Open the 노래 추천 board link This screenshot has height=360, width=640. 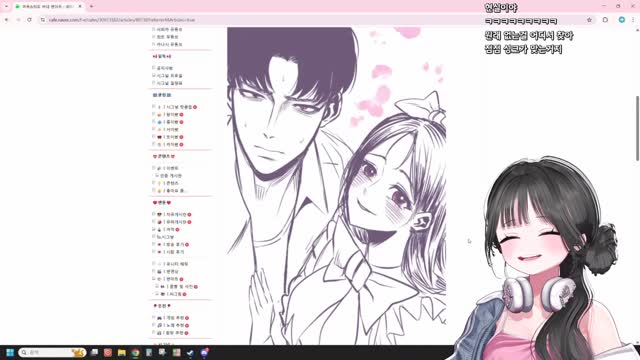pos(174,325)
